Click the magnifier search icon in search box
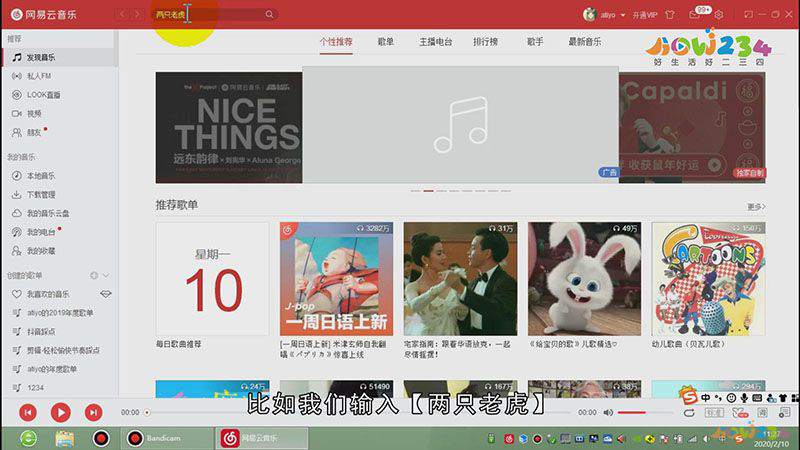 (269, 15)
